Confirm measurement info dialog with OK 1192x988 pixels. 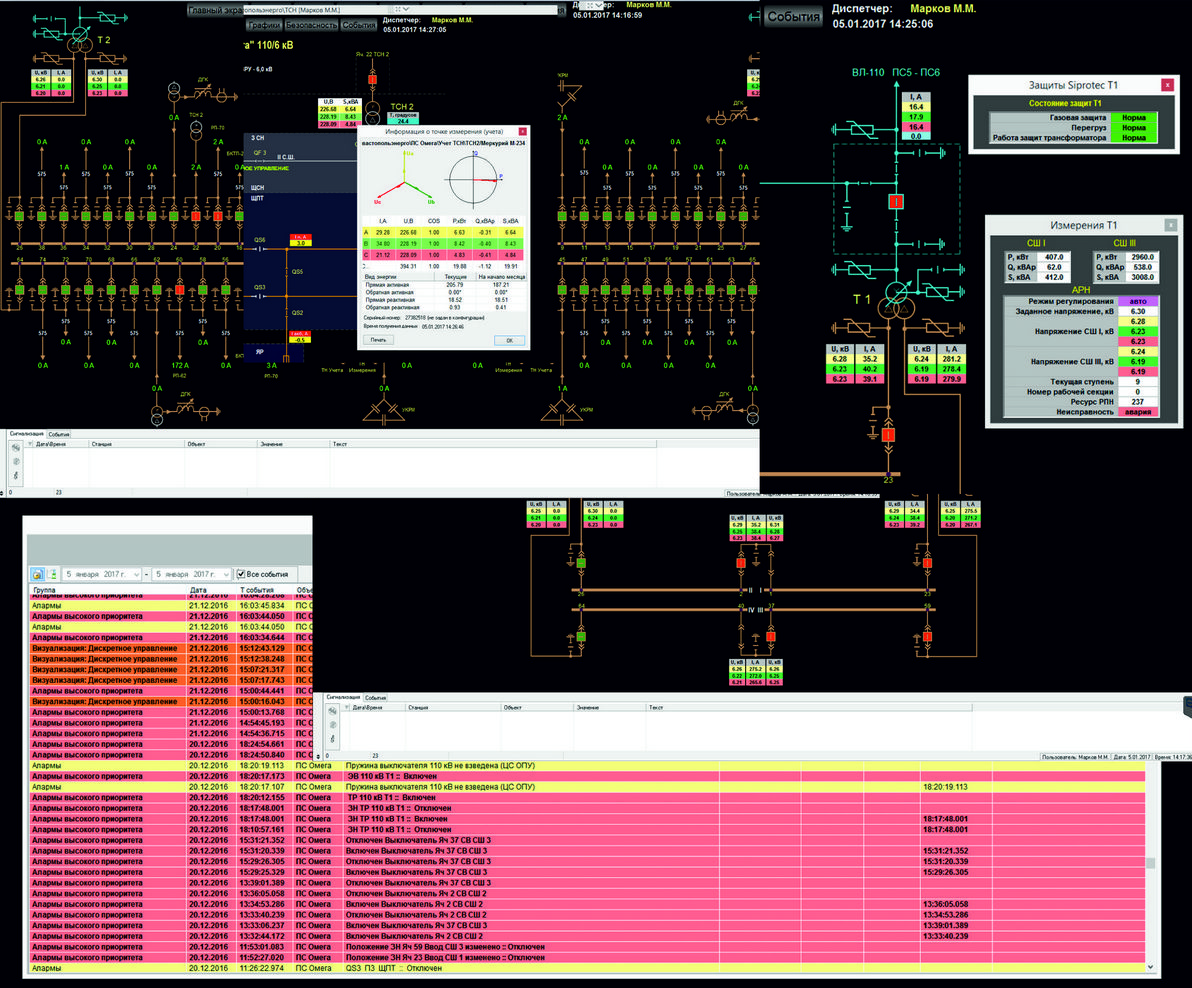point(509,340)
